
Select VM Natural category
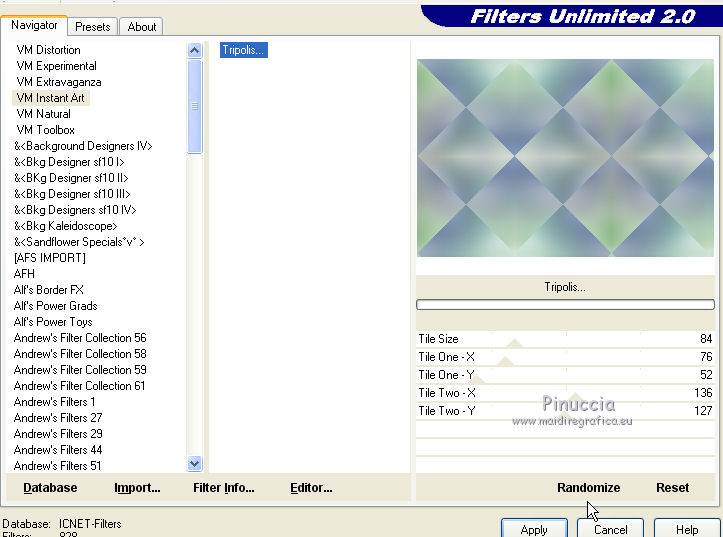[43, 114]
